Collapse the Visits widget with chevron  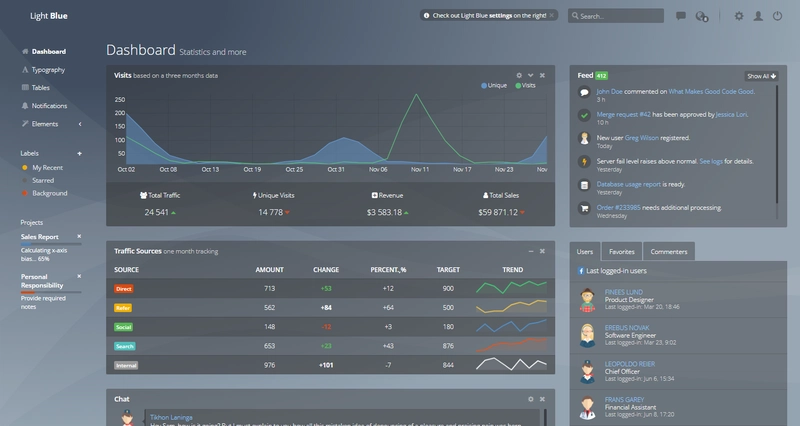(531, 76)
